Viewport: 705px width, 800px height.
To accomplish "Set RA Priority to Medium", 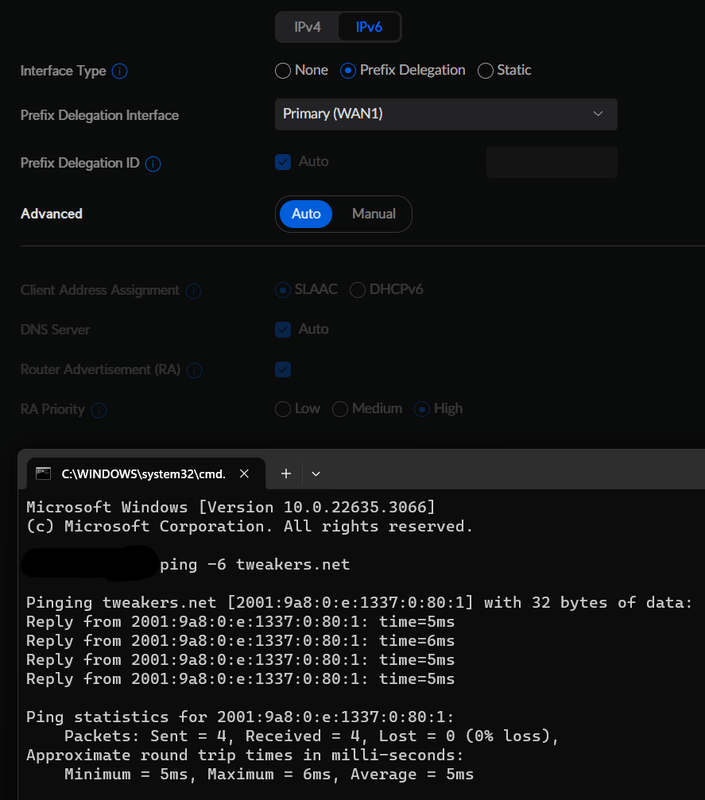I will (x=340, y=409).
